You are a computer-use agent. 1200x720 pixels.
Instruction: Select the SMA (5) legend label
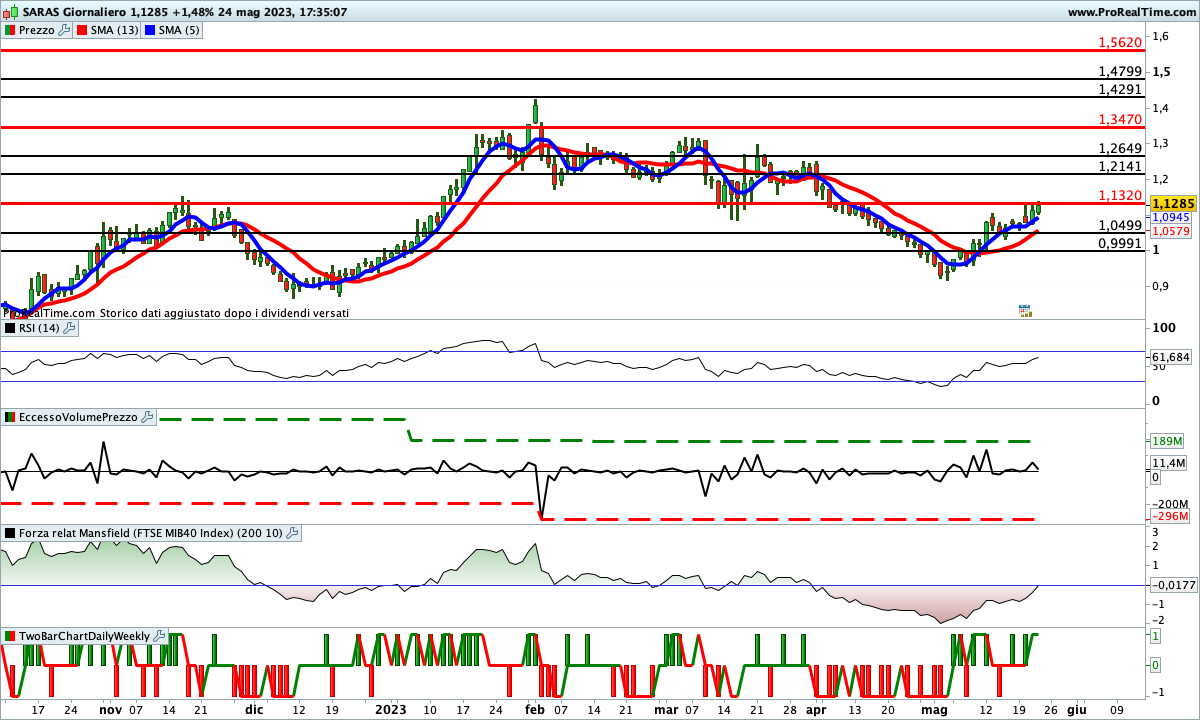click(x=179, y=30)
